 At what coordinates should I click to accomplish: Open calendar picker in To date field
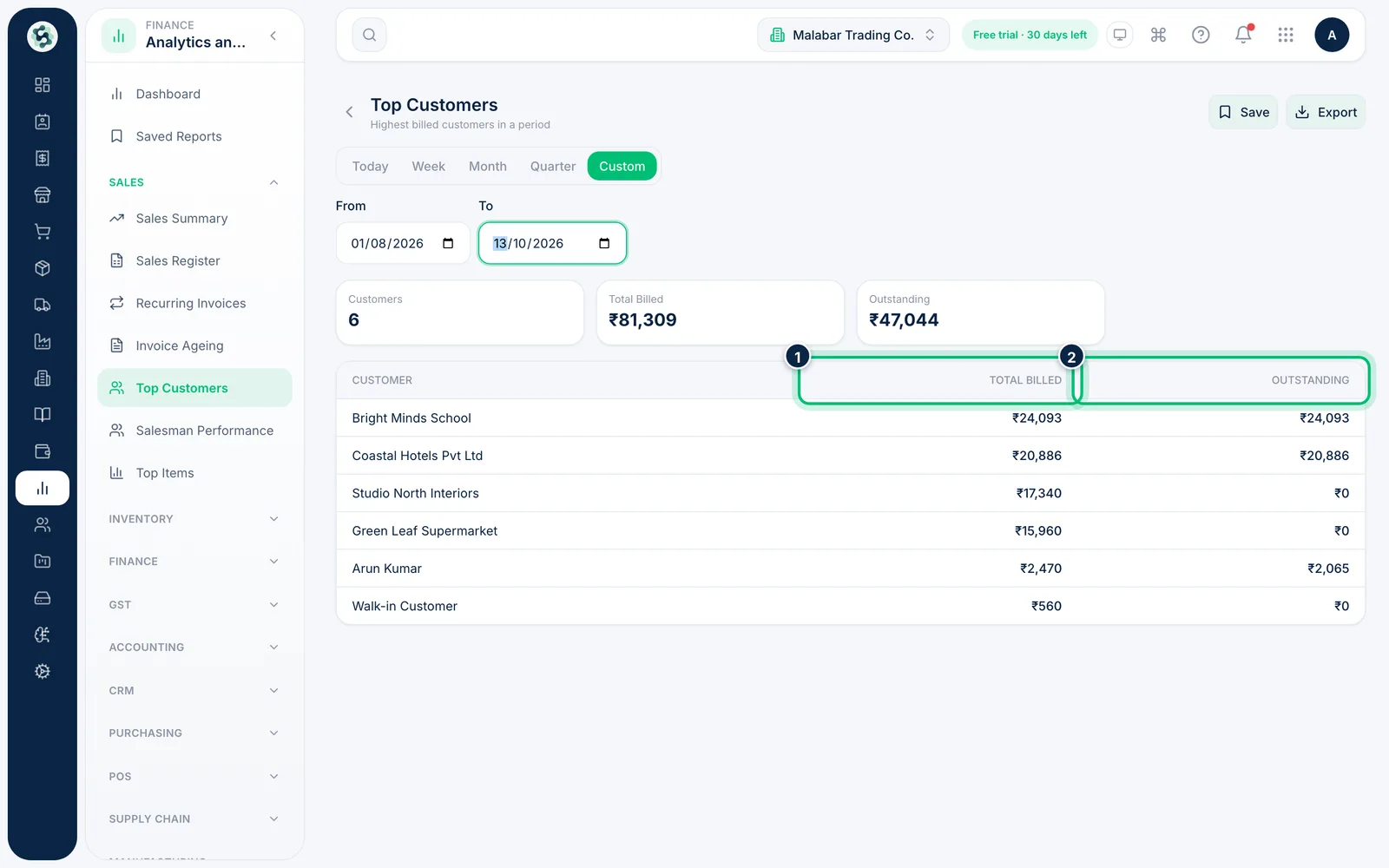click(604, 243)
